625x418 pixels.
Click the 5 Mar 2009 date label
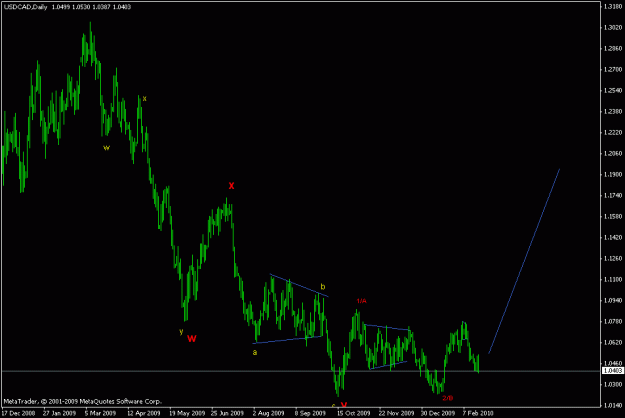coord(100,413)
